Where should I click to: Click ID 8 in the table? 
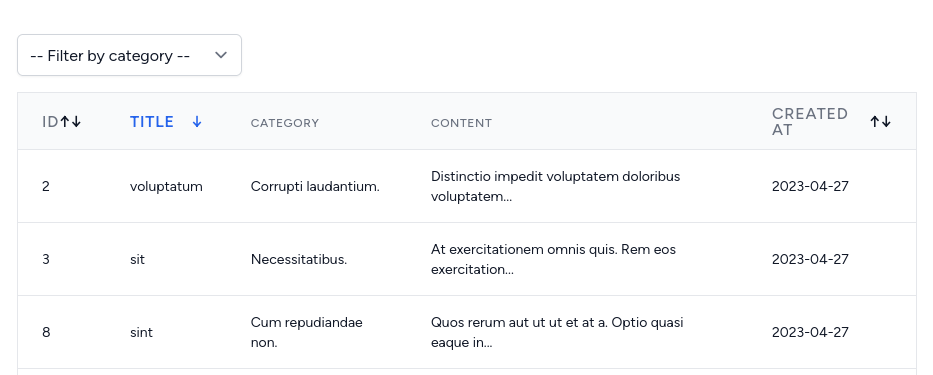(46, 332)
